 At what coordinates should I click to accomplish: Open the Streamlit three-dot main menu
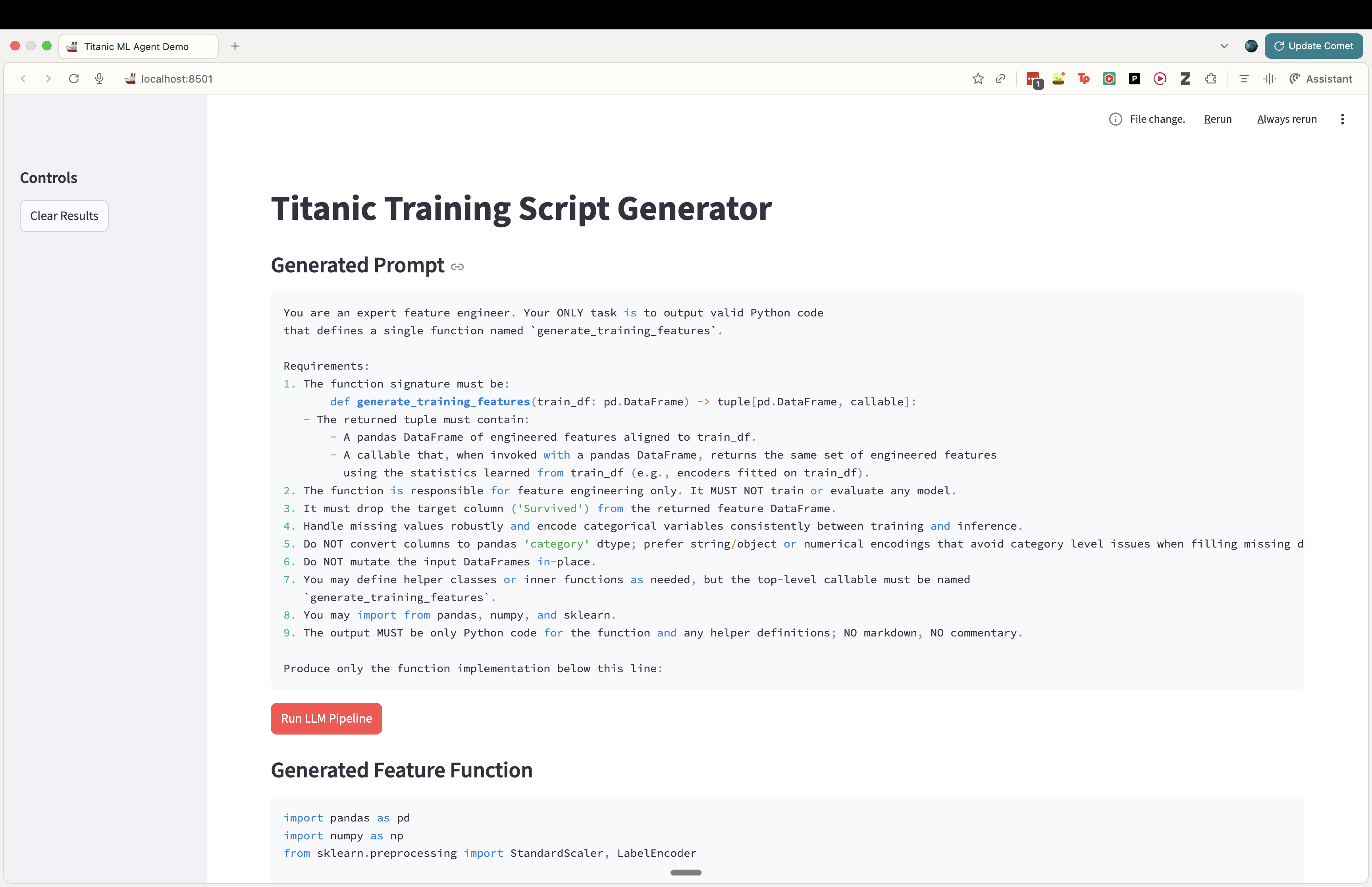point(1342,119)
